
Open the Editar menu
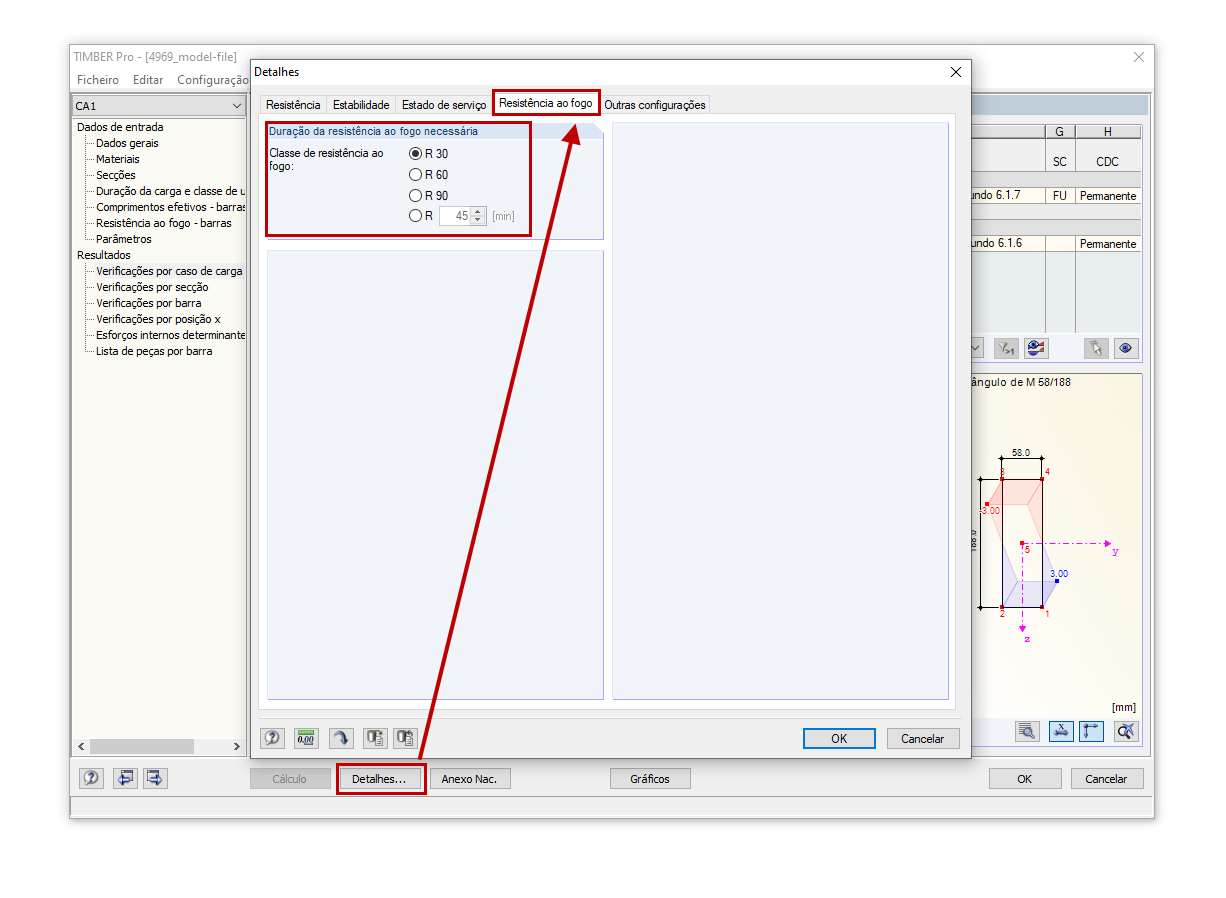pyautogui.click(x=148, y=80)
